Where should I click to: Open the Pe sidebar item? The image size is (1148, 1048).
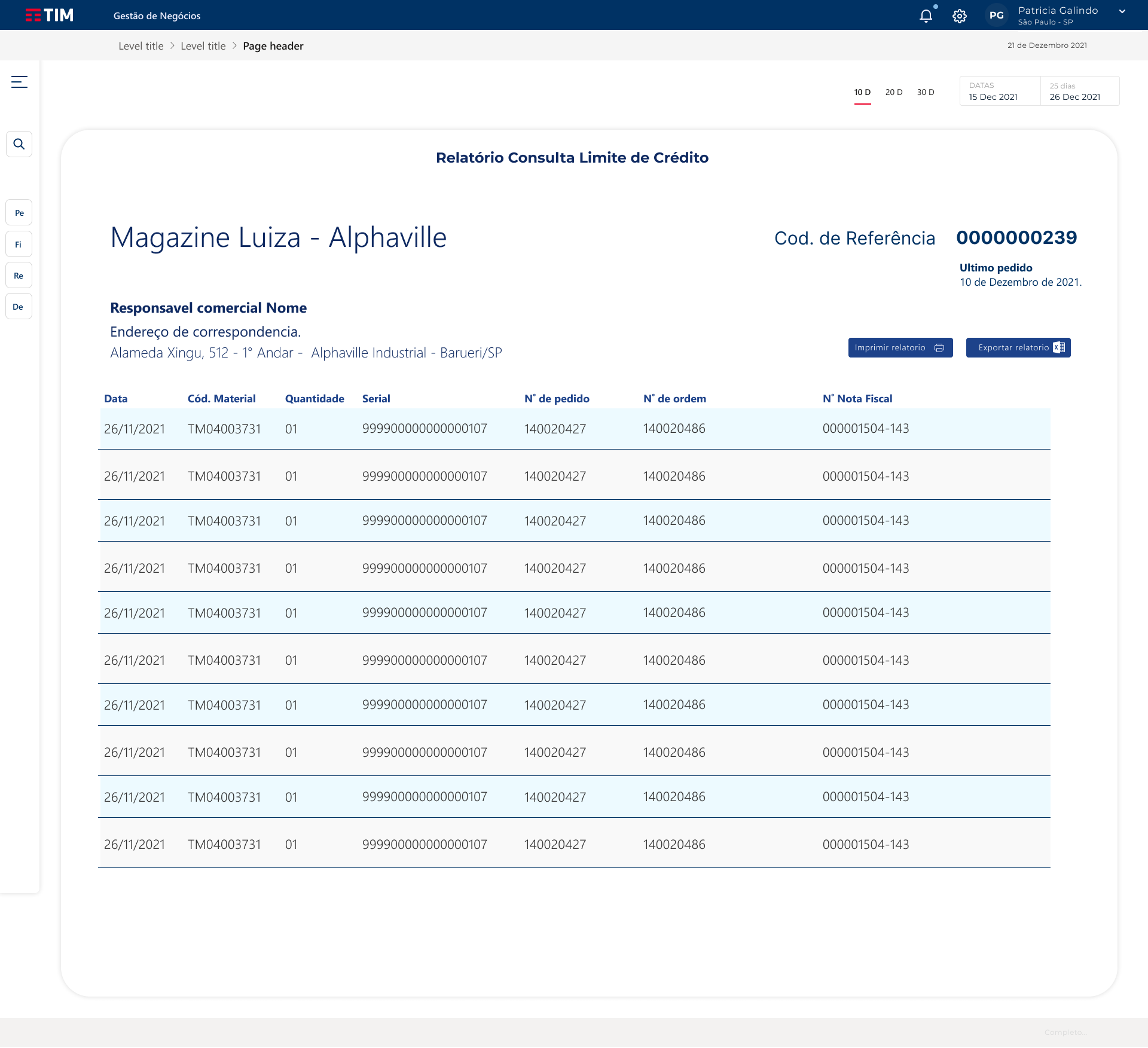pos(19,213)
